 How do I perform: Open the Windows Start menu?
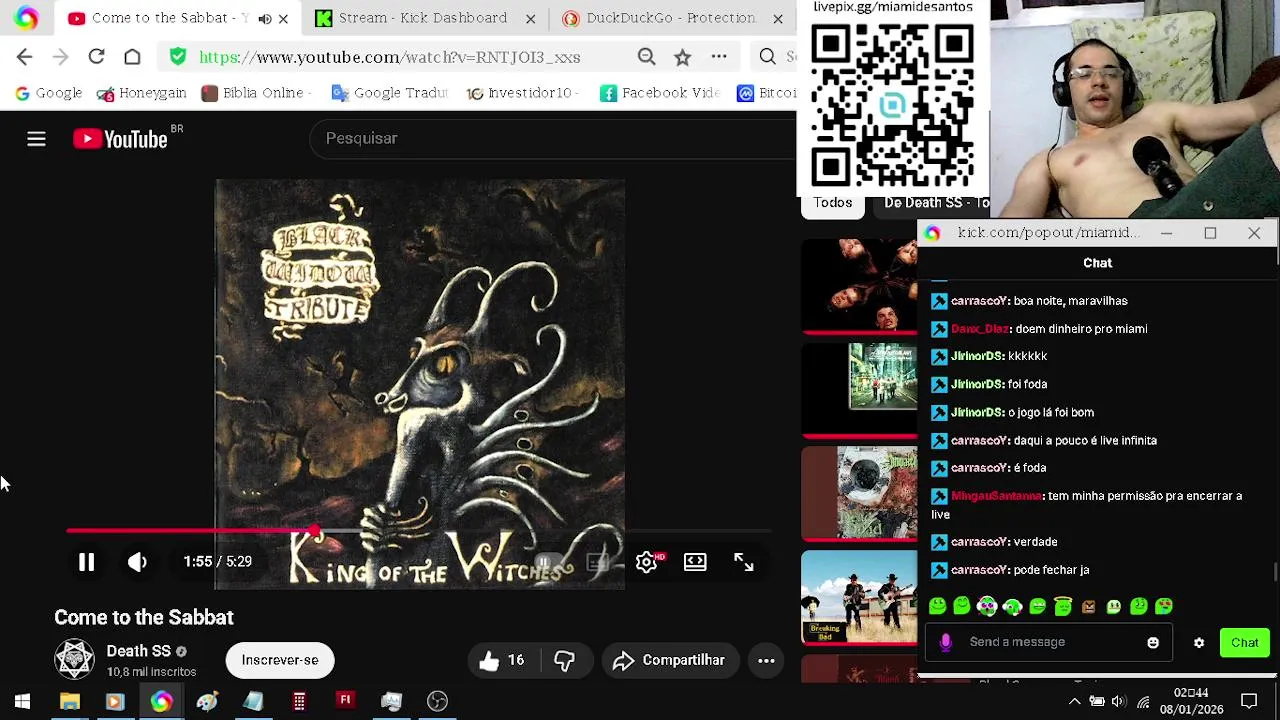coord(22,701)
